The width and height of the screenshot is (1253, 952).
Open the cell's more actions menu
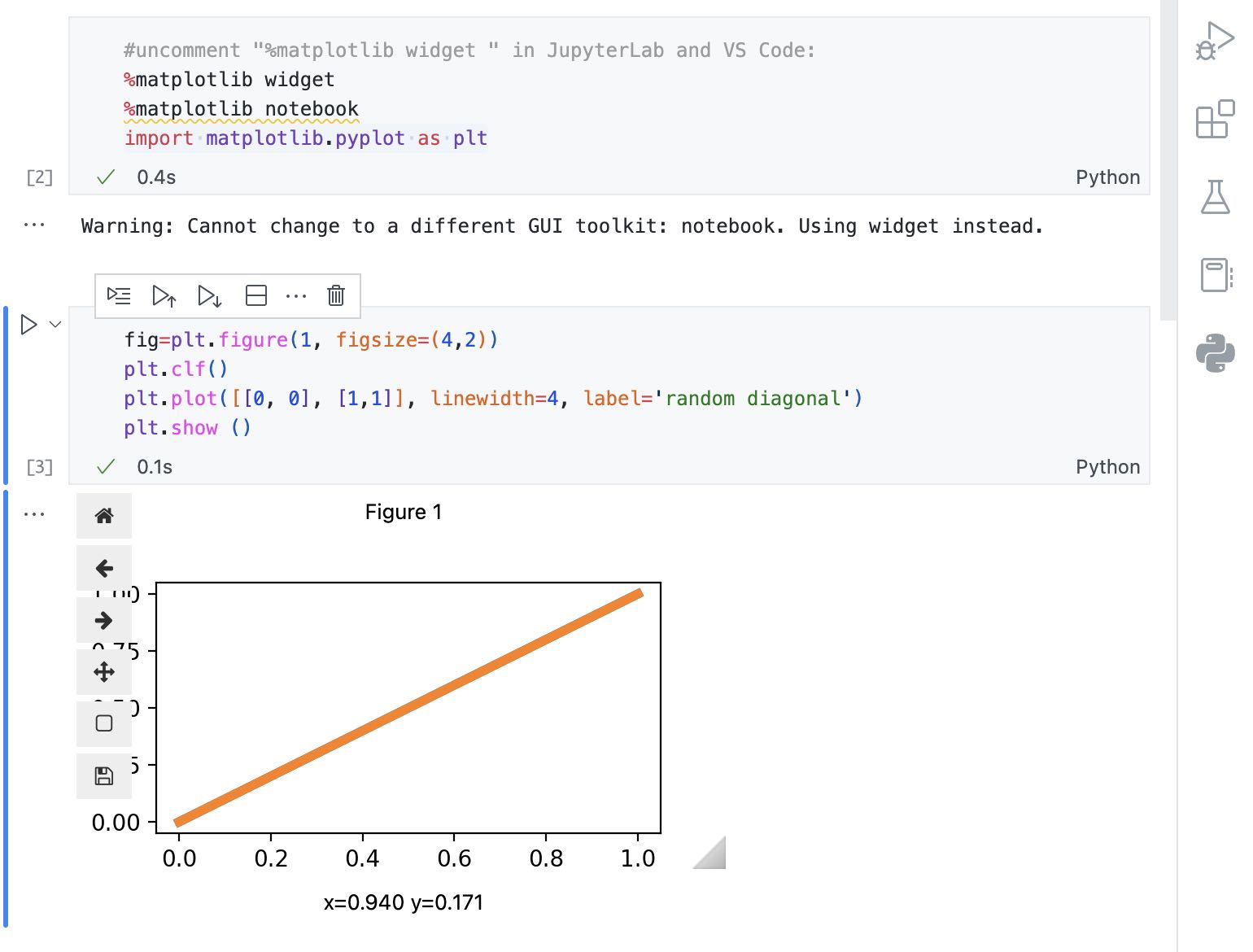coord(296,295)
